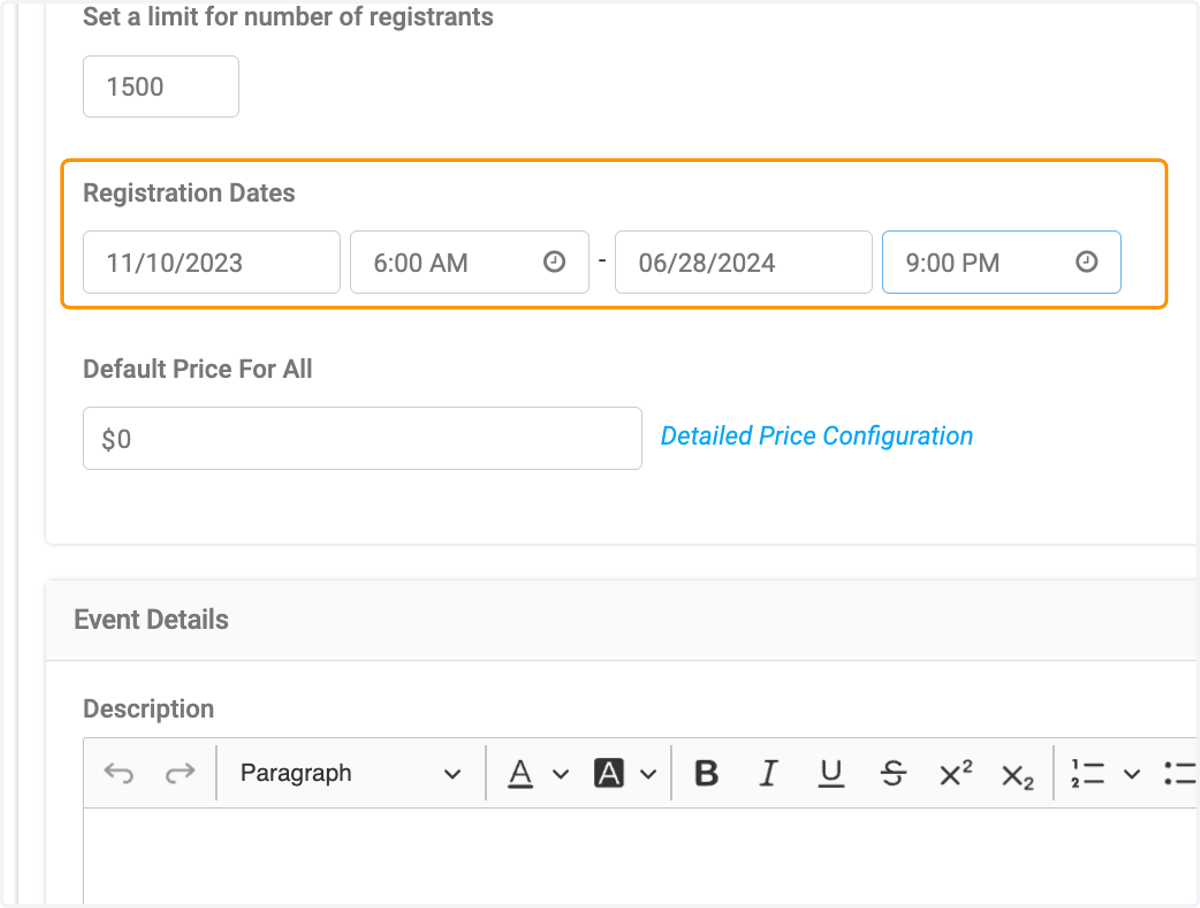Click the Default Price For All label
The height and width of the screenshot is (908, 1200).
point(198,369)
